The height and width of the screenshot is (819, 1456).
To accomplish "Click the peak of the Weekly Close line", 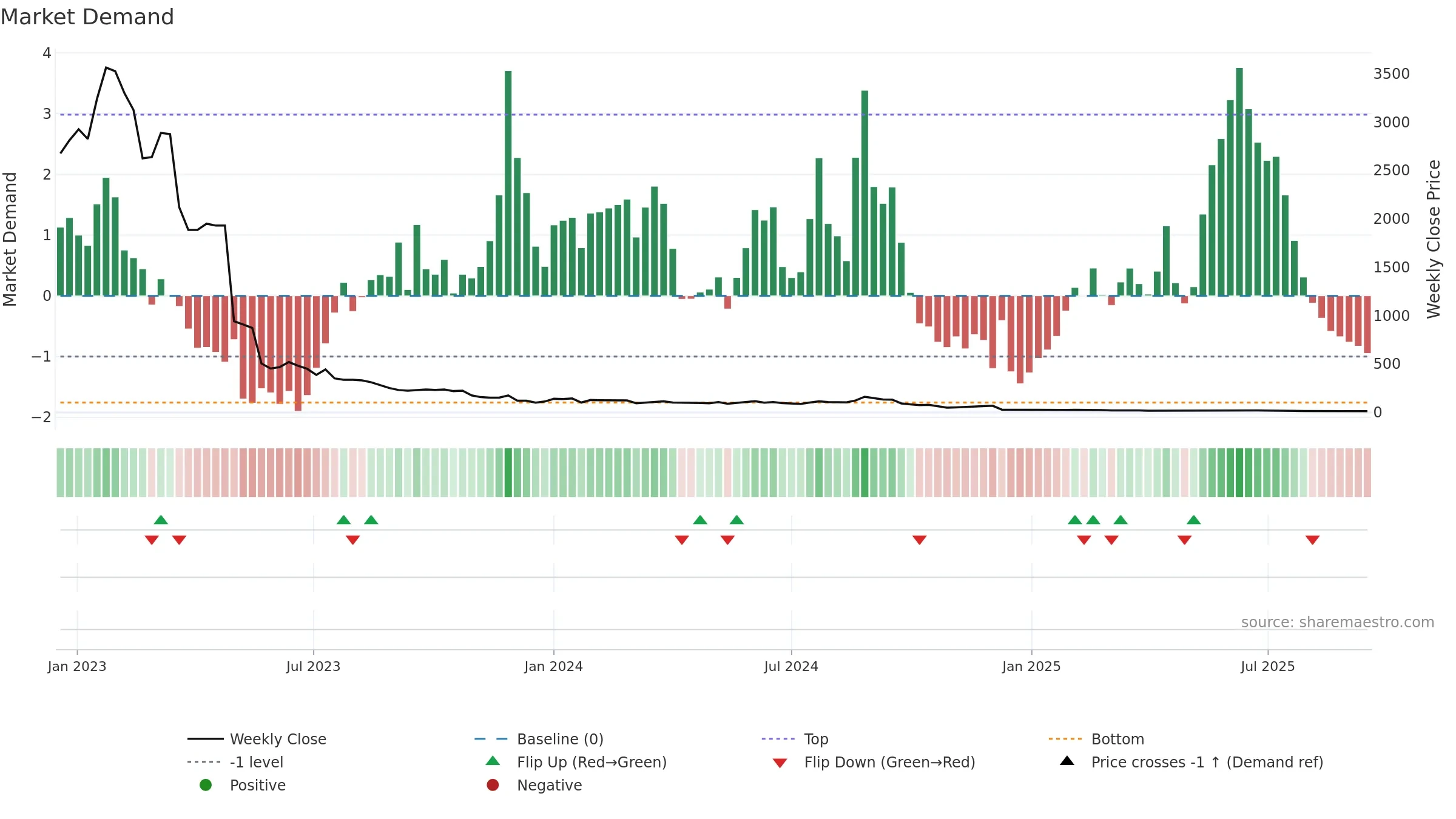I will (x=106, y=67).
